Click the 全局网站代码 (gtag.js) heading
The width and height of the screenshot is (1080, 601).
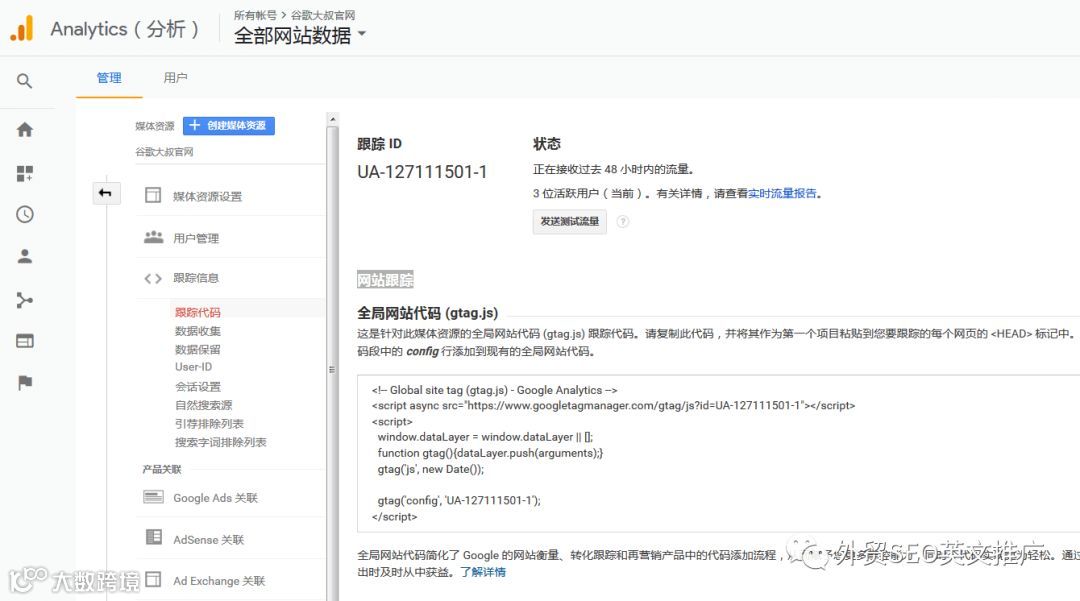tap(427, 313)
